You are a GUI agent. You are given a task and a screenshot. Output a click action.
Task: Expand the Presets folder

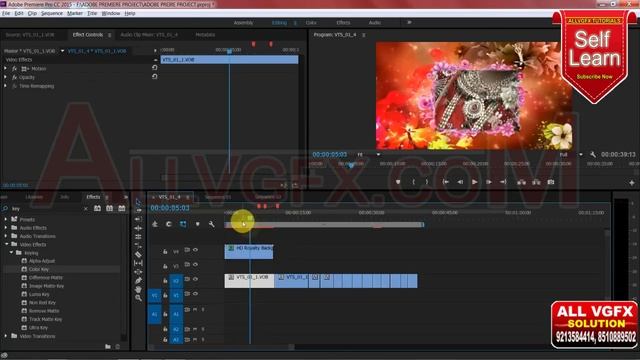[6, 219]
